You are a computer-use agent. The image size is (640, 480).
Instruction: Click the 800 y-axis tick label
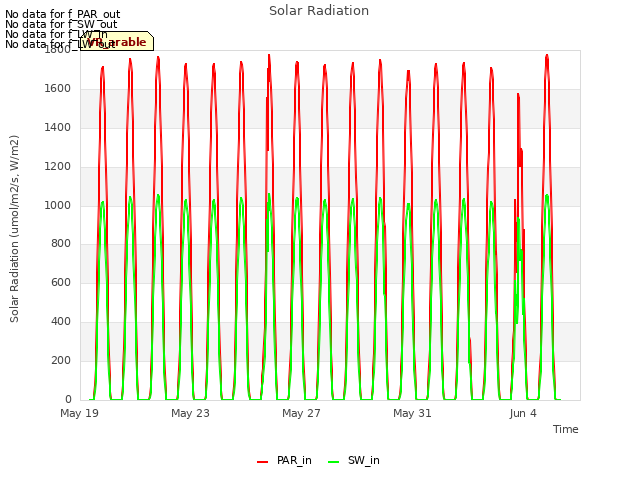pos(61,244)
